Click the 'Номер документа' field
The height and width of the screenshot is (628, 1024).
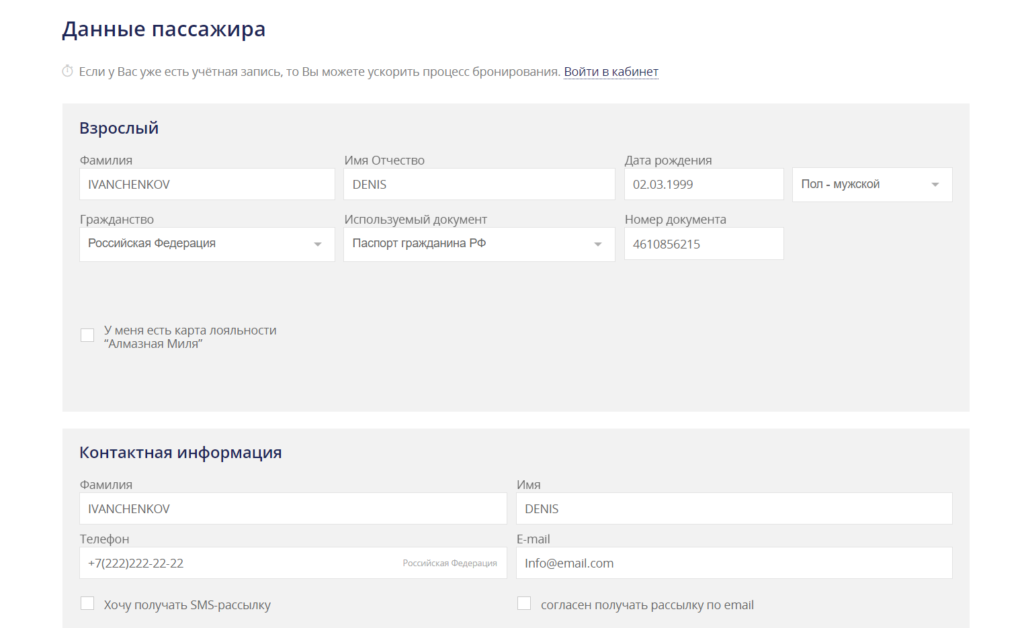(x=703, y=244)
